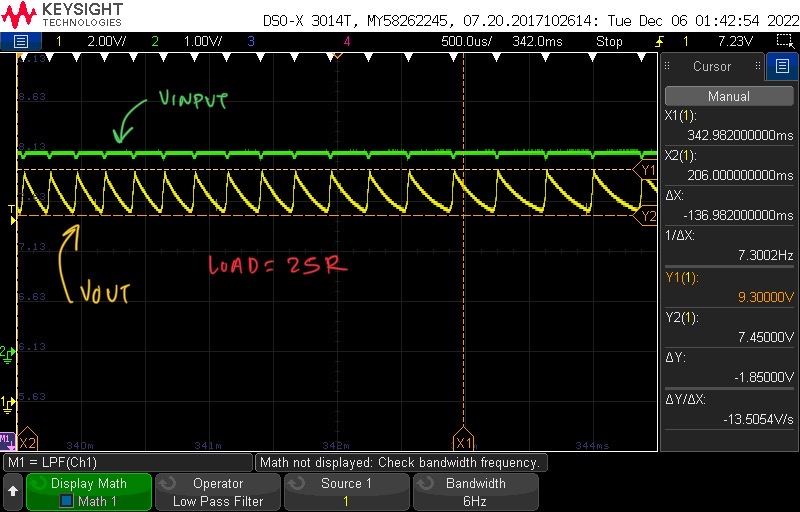Tap the Stop run status
Viewport: 800px width, 512px height.
[x=609, y=41]
